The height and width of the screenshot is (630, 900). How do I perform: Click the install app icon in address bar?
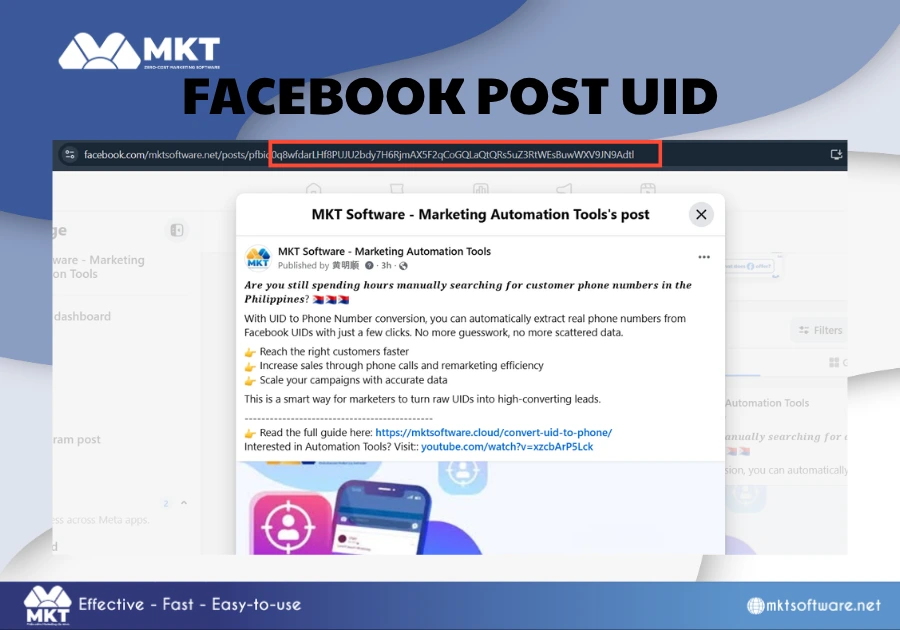tap(836, 154)
